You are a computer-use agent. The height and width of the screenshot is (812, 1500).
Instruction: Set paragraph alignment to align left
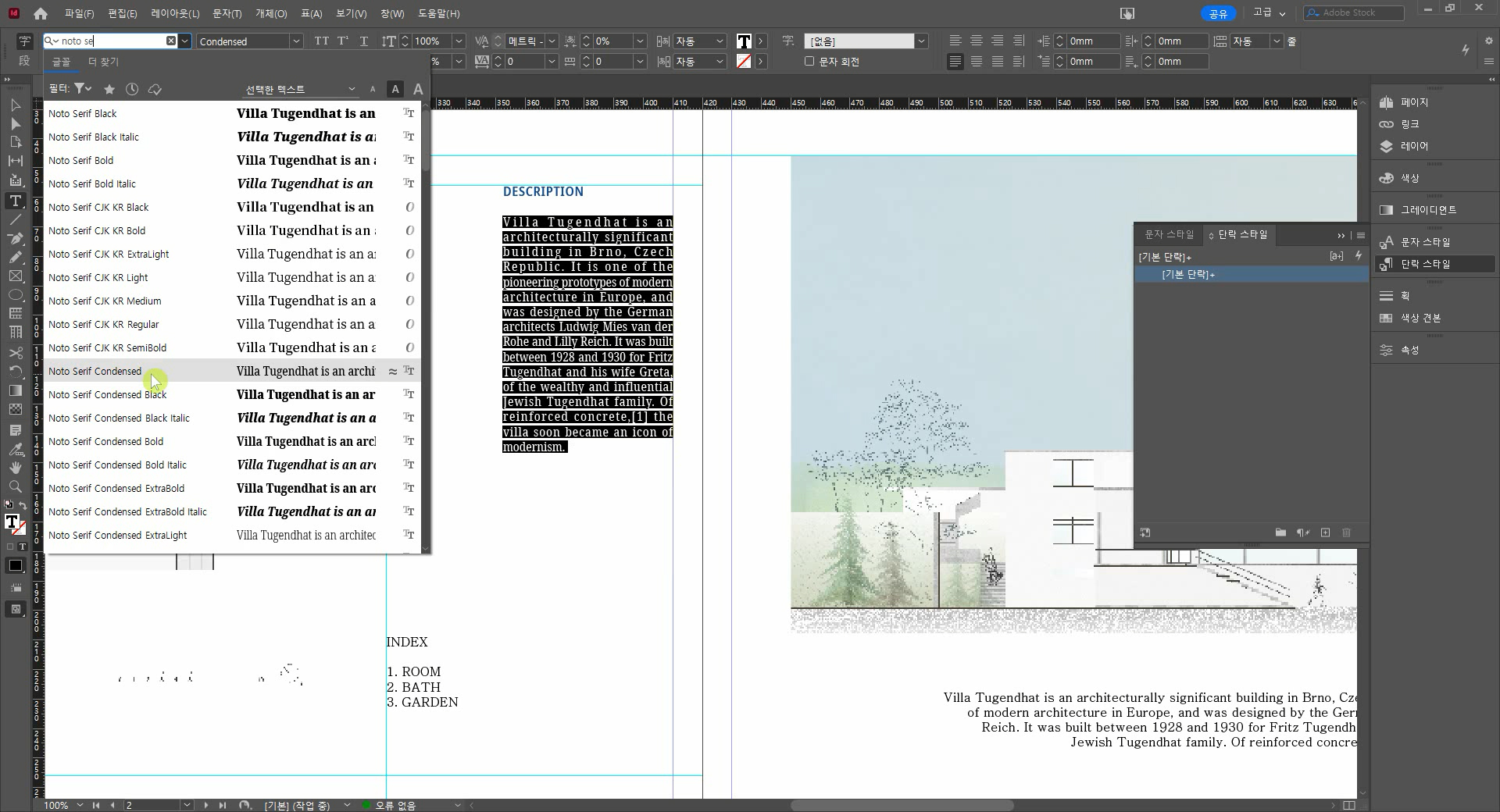(x=955, y=41)
